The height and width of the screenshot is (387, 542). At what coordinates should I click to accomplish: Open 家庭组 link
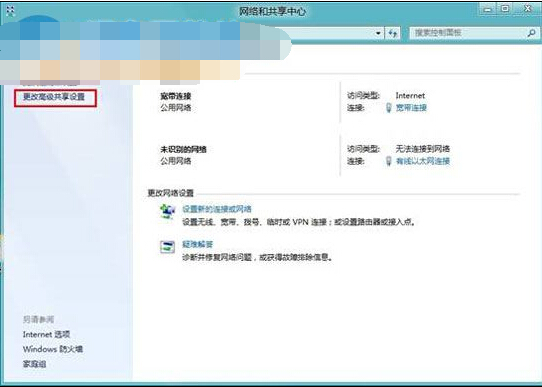34,364
